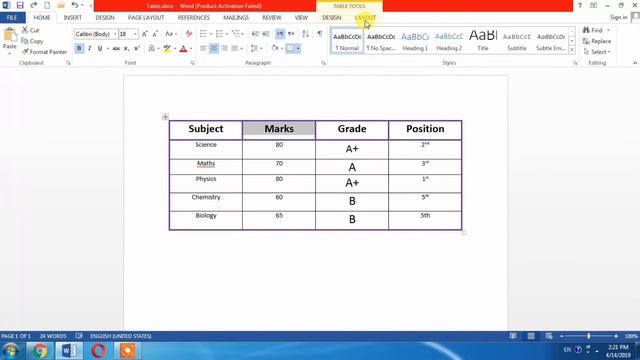Expand the bullets list dropdown
This screenshot has height=360, width=640.
pos(211,34)
